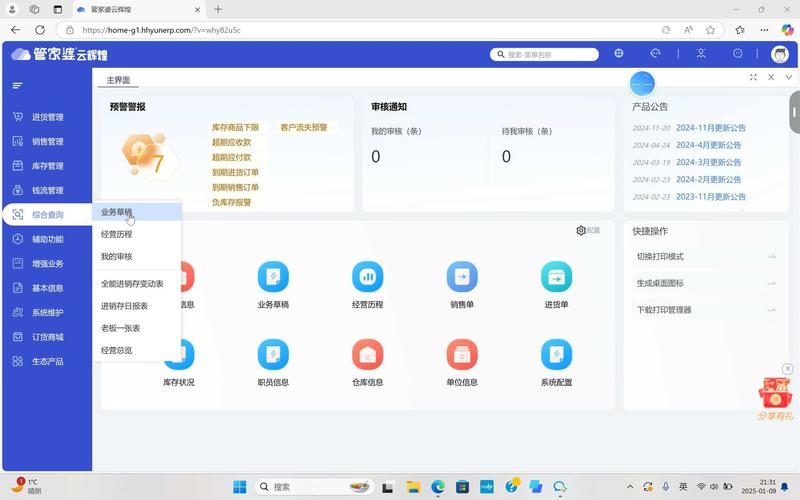Click the 经营历程 shortcut icon
Image resolution: width=800 pixels, height=500 pixels.
(x=367, y=277)
